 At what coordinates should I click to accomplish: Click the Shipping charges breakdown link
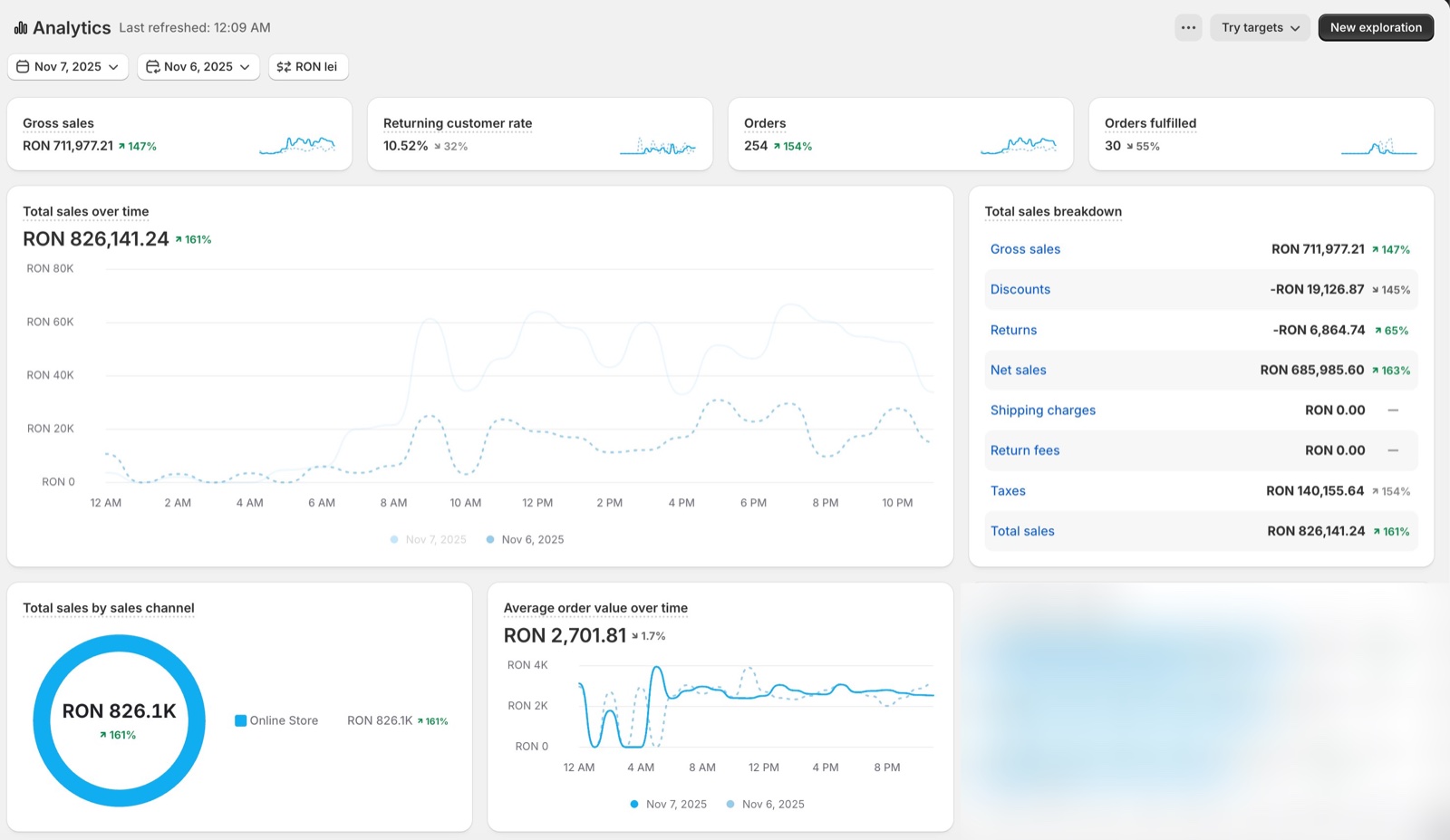click(1043, 410)
